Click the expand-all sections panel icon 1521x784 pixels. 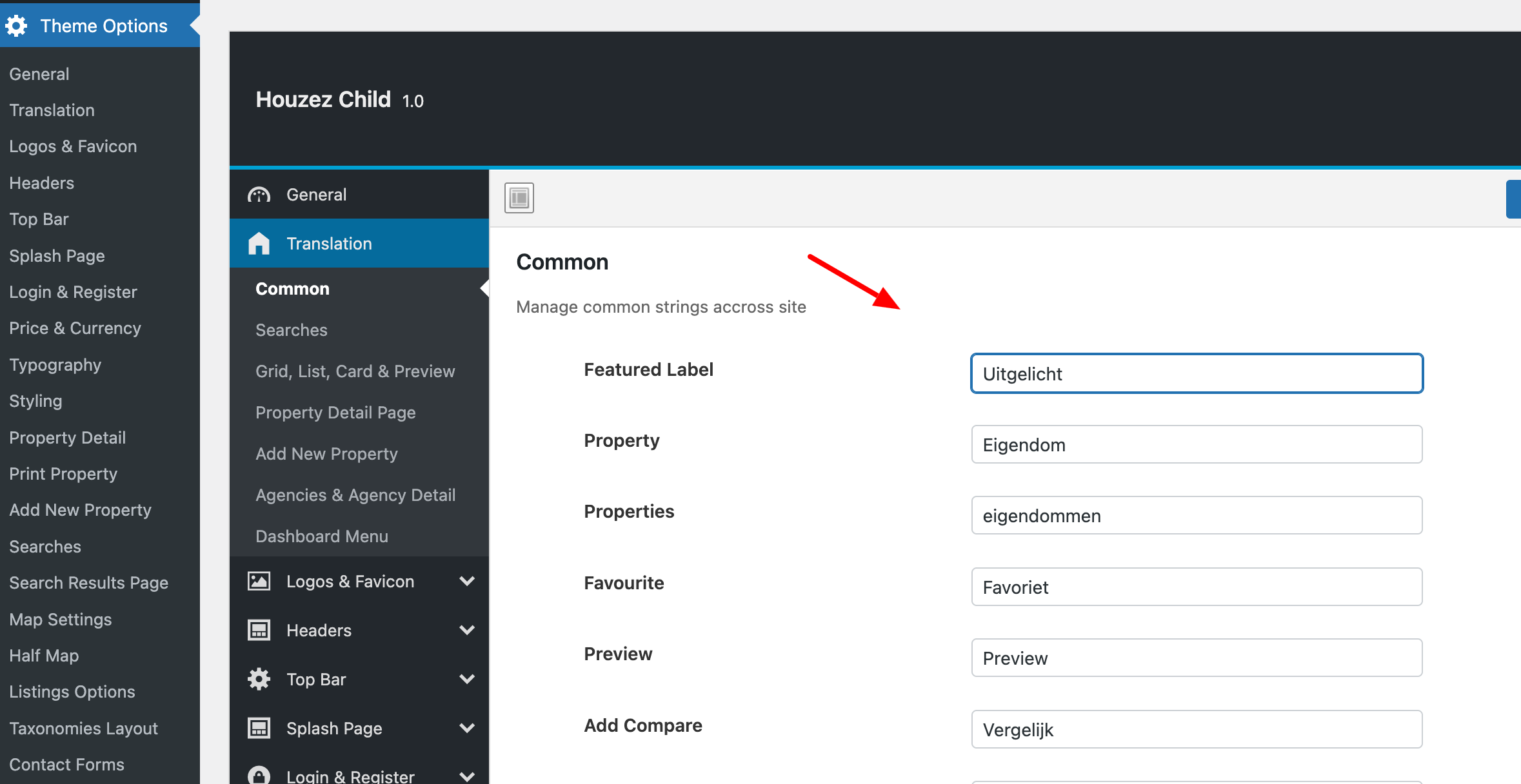pos(519,198)
